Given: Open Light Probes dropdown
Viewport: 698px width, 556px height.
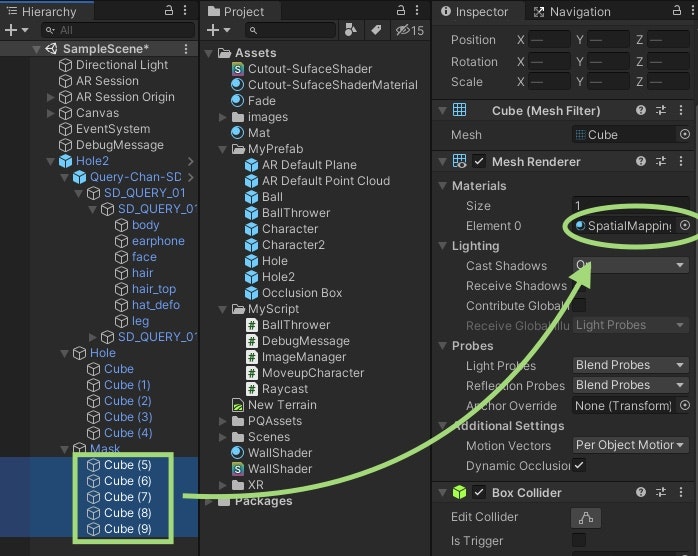Looking at the screenshot, I should pos(630,365).
